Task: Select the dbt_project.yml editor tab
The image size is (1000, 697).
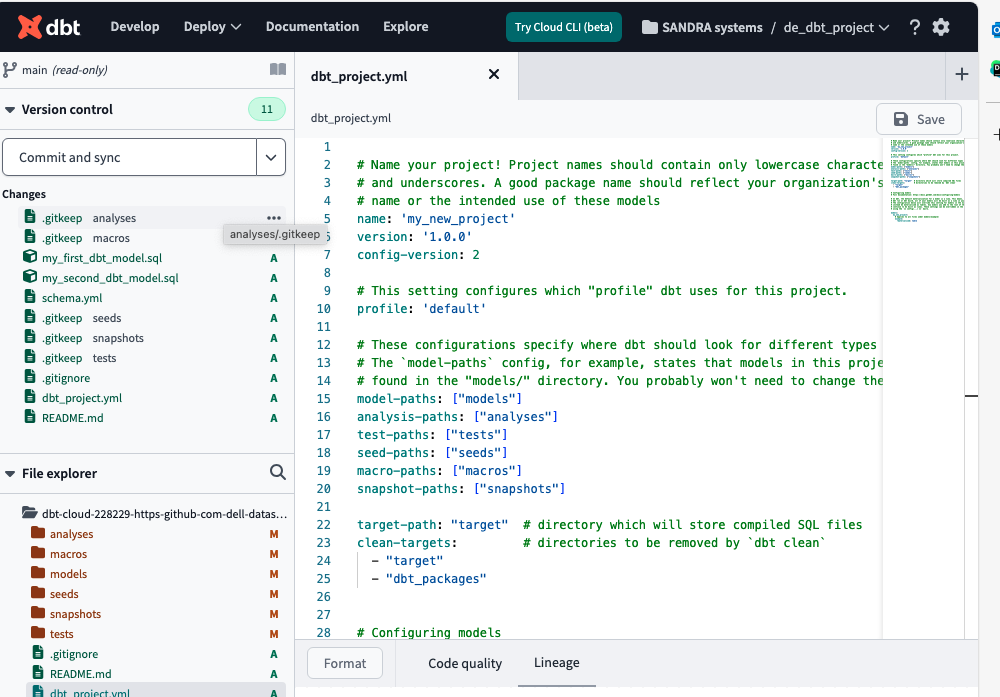Action: tap(406, 76)
